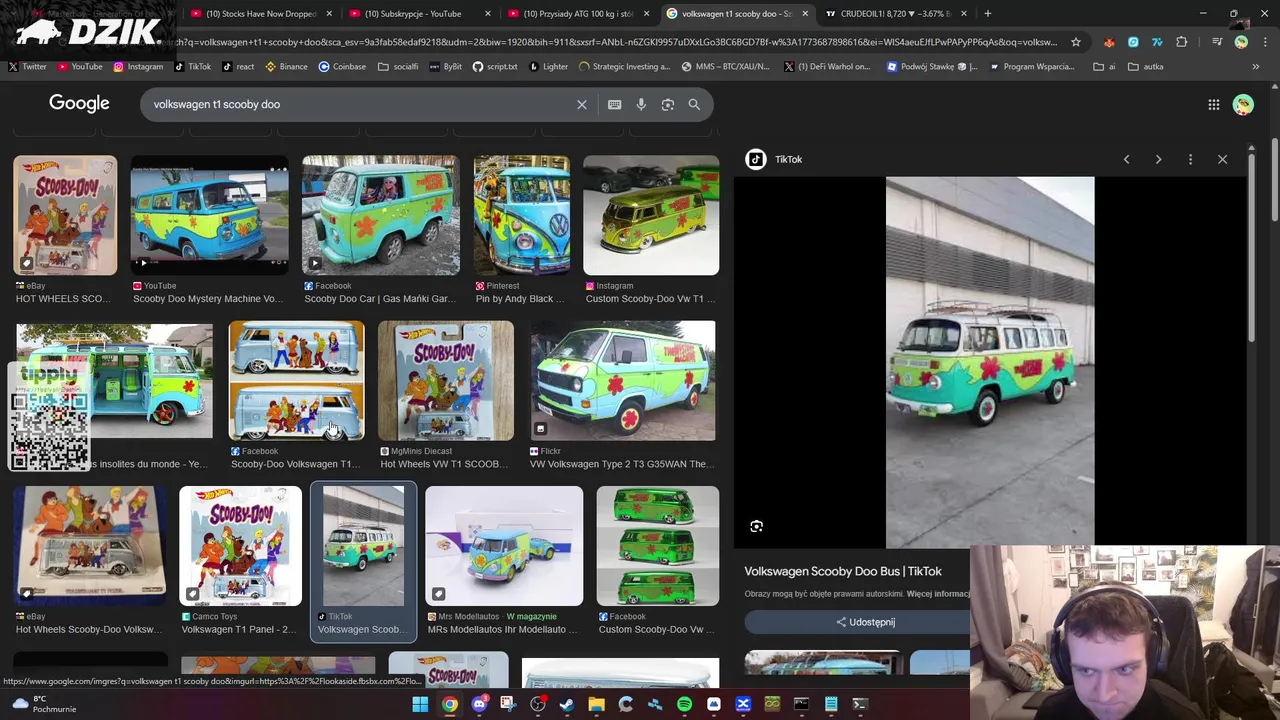The height and width of the screenshot is (720, 1280).
Task: Open eBay HOT WHEELS SCO... result thumbnail
Action: 65,215
